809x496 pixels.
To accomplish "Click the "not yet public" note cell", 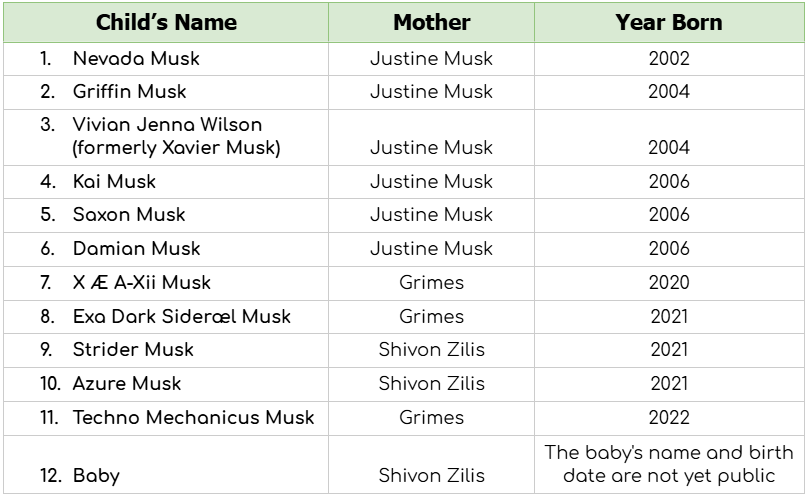I will (x=668, y=465).
